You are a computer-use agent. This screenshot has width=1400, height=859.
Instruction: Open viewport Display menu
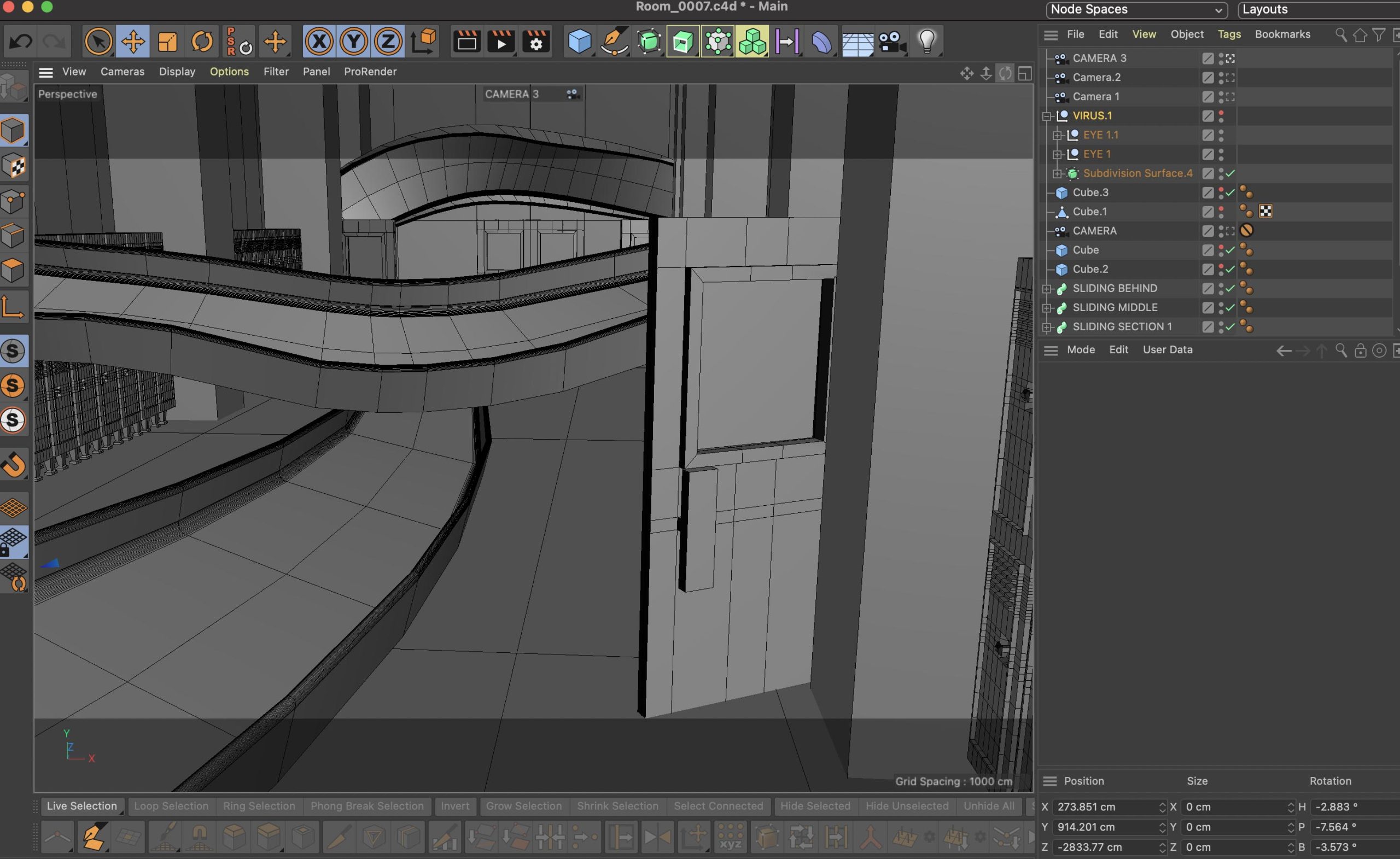(x=177, y=72)
